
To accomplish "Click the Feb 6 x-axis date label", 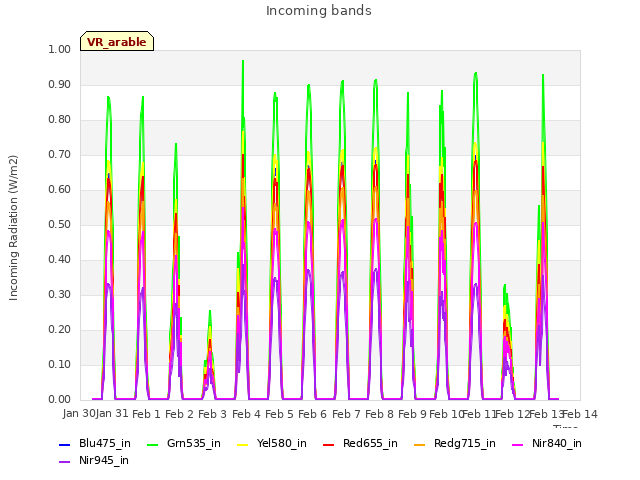I will point(313,414).
